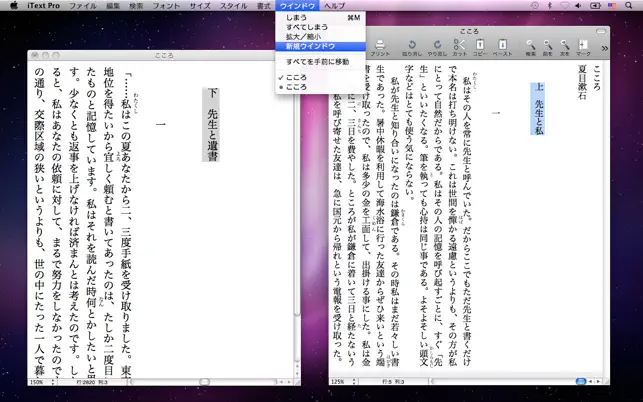Click right window blue horizontal scroll thumb
Image resolution: width=643 pixels, height=402 pixels.
click(581, 381)
